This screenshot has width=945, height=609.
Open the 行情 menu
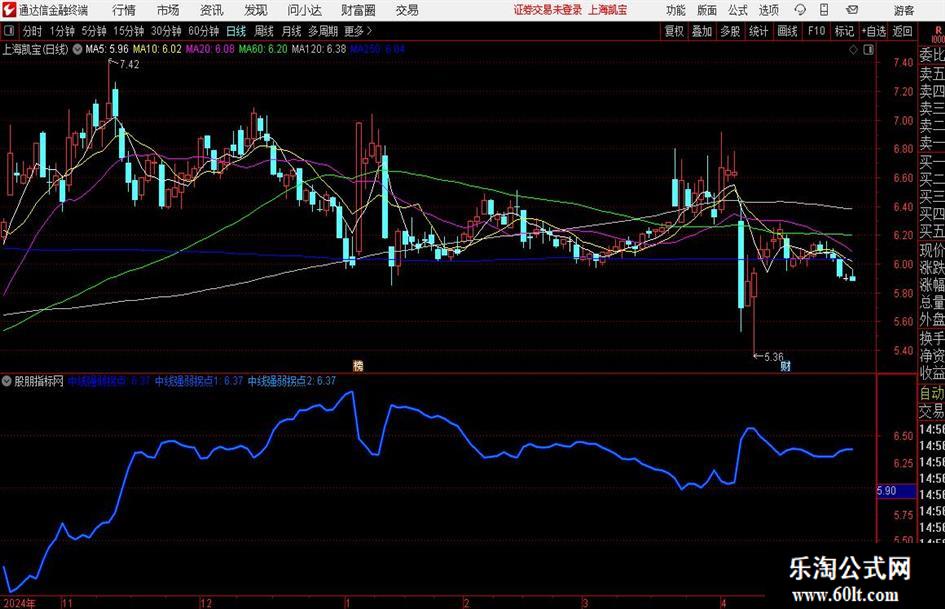(x=124, y=10)
